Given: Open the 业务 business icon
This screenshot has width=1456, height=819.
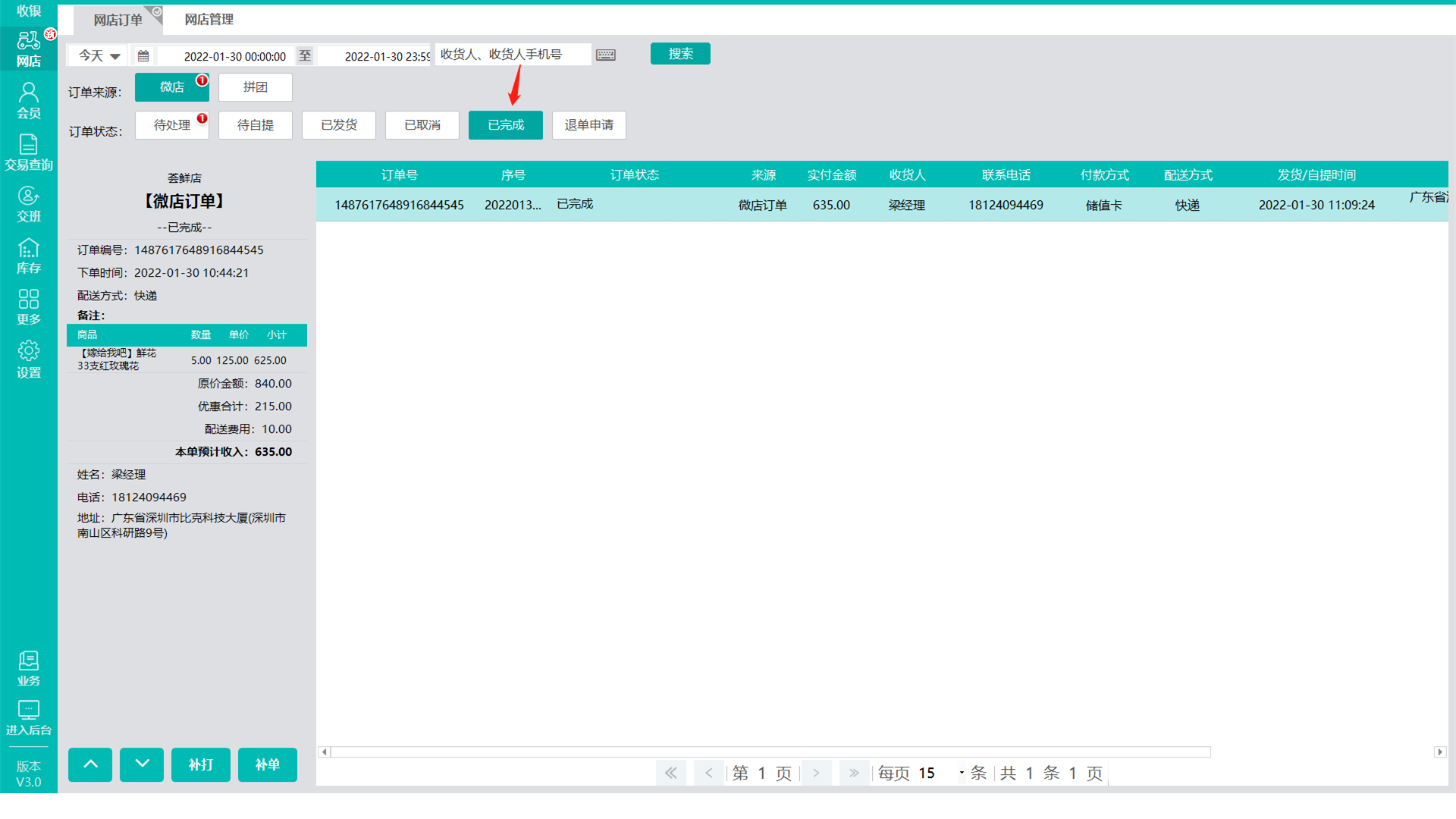Looking at the screenshot, I should [x=29, y=669].
